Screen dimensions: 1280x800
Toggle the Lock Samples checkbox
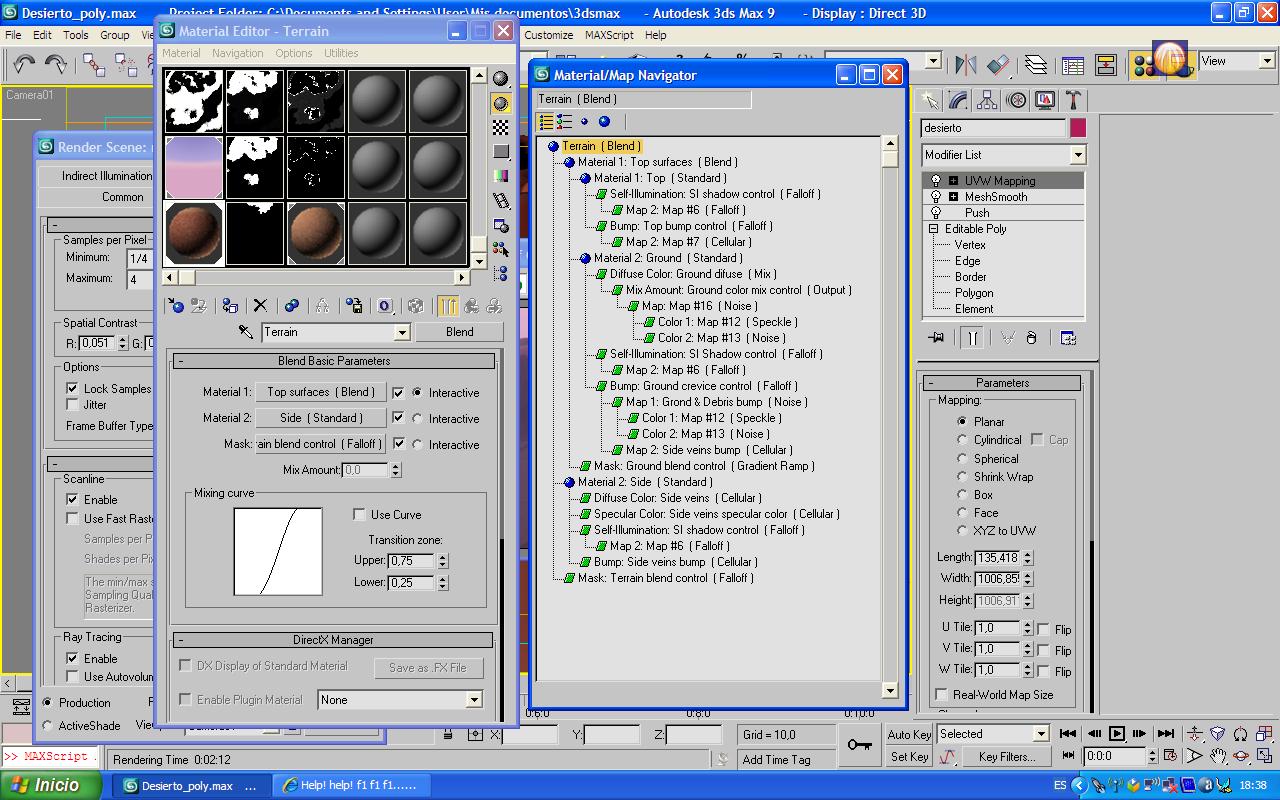point(72,388)
